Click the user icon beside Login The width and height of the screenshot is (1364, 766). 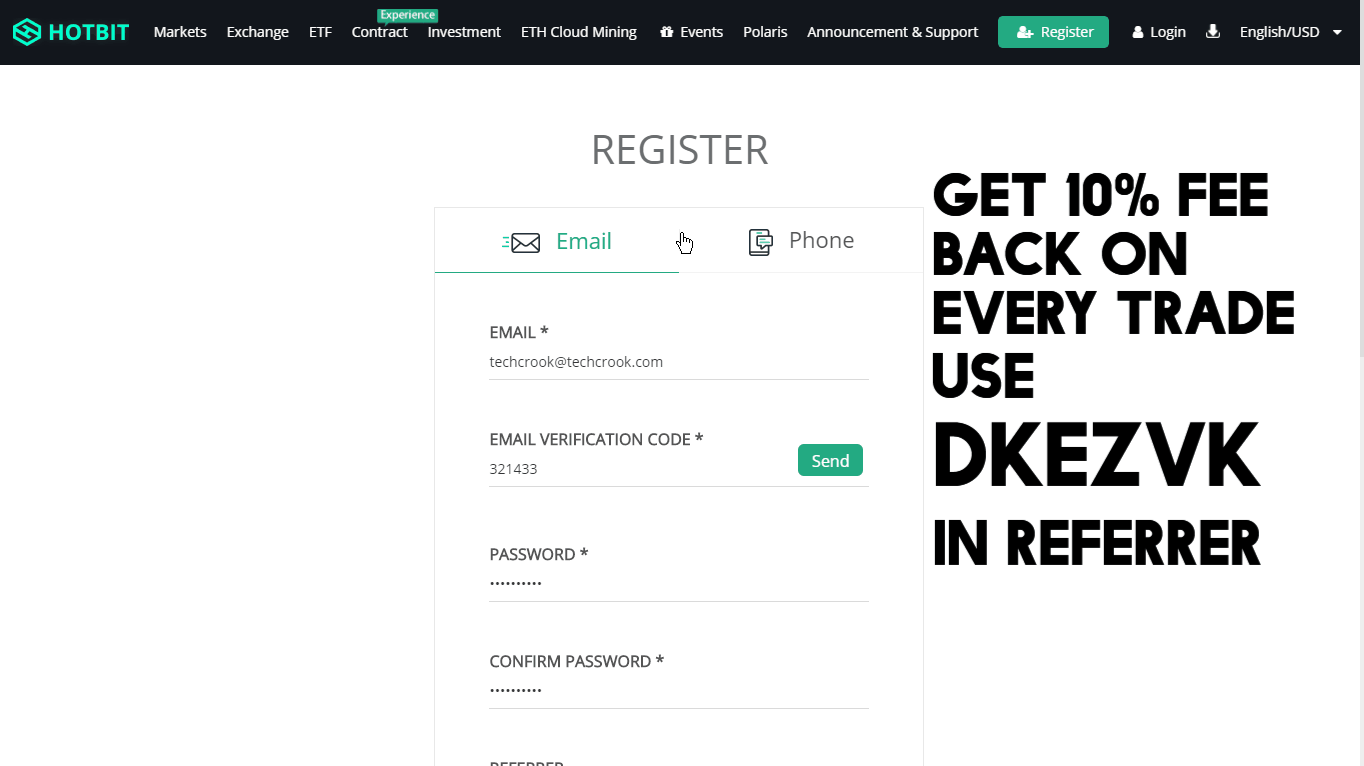[1138, 32]
